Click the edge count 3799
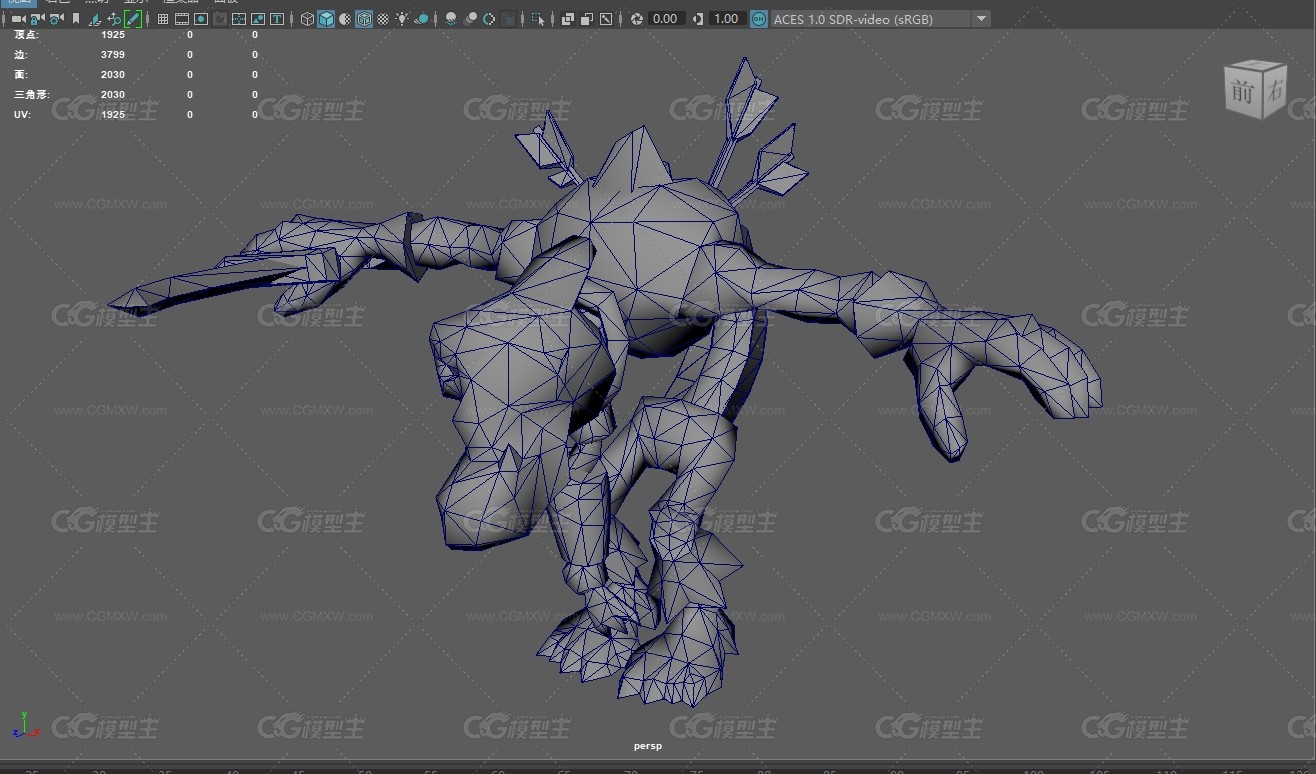Image resolution: width=1316 pixels, height=774 pixels. tap(113, 54)
